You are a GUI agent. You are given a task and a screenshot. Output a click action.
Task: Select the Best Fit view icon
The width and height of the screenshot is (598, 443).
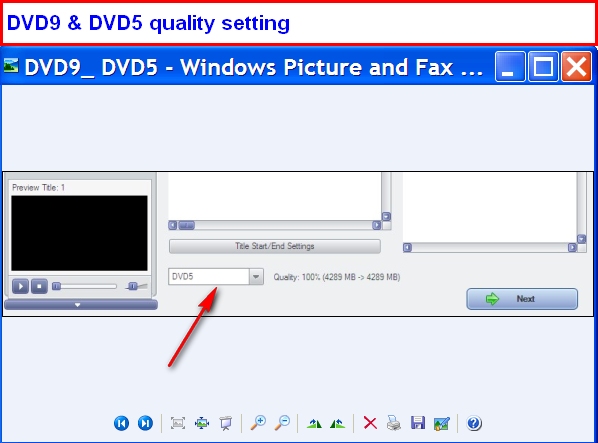[178, 423]
